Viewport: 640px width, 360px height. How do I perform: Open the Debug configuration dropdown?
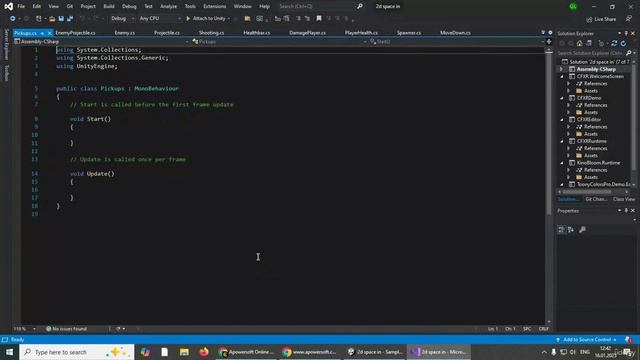point(122,18)
